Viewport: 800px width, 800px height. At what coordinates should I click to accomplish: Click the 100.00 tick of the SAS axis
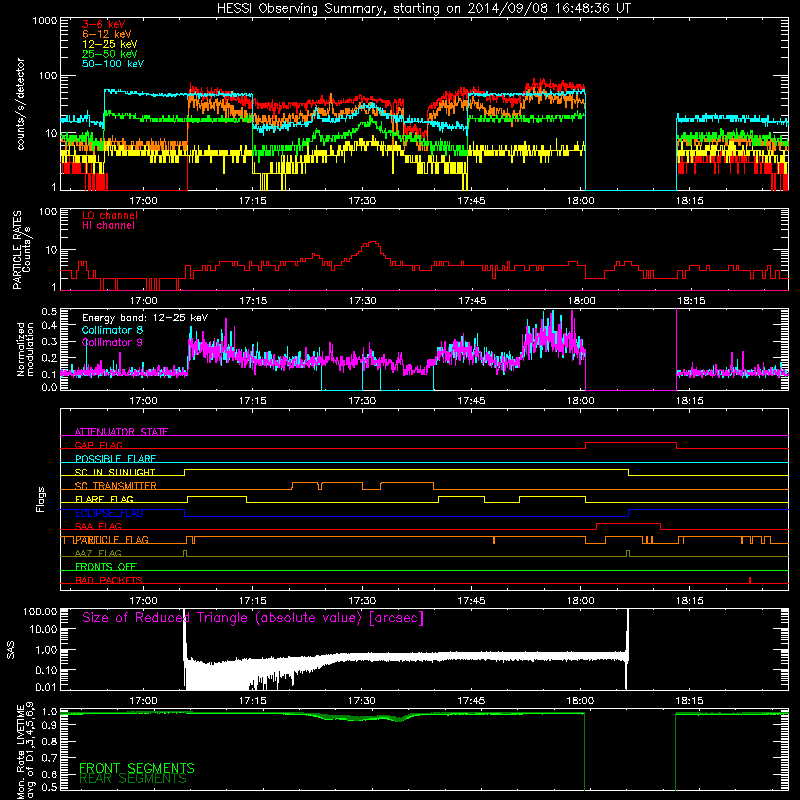point(40,611)
